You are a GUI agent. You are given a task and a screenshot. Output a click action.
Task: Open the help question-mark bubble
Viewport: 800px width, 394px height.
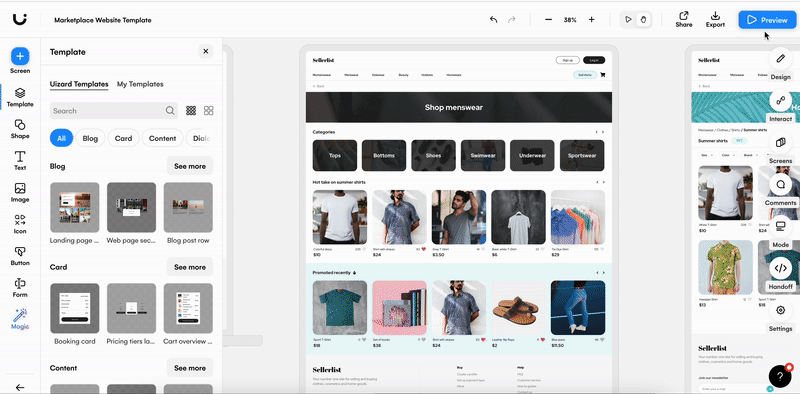point(780,377)
